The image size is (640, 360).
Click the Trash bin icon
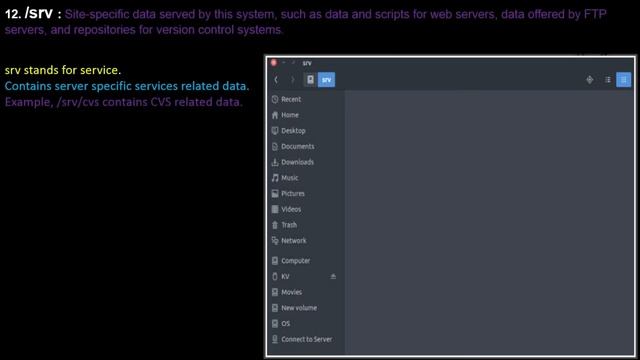point(275,225)
